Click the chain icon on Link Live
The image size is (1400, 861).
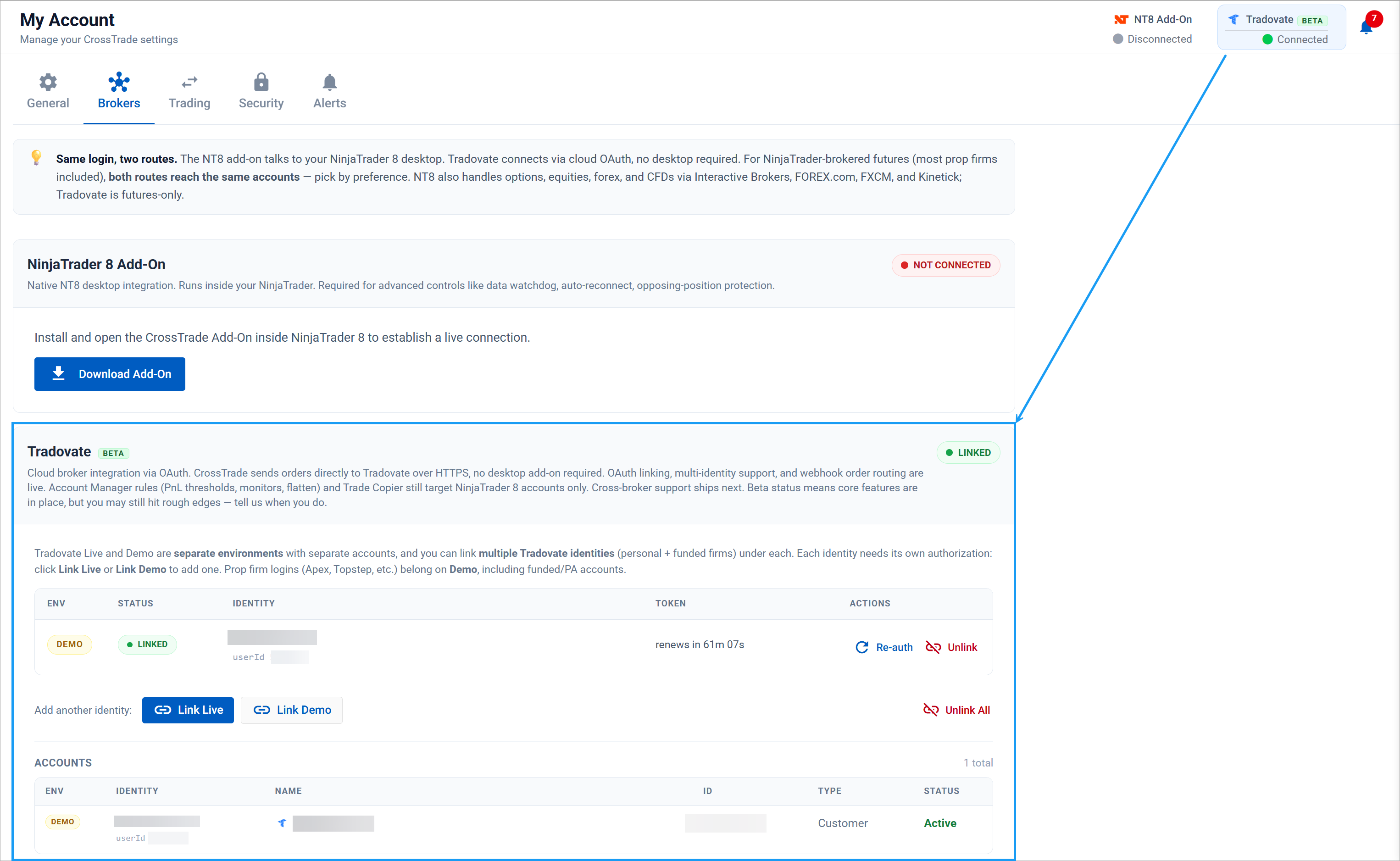click(x=163, y=710)
